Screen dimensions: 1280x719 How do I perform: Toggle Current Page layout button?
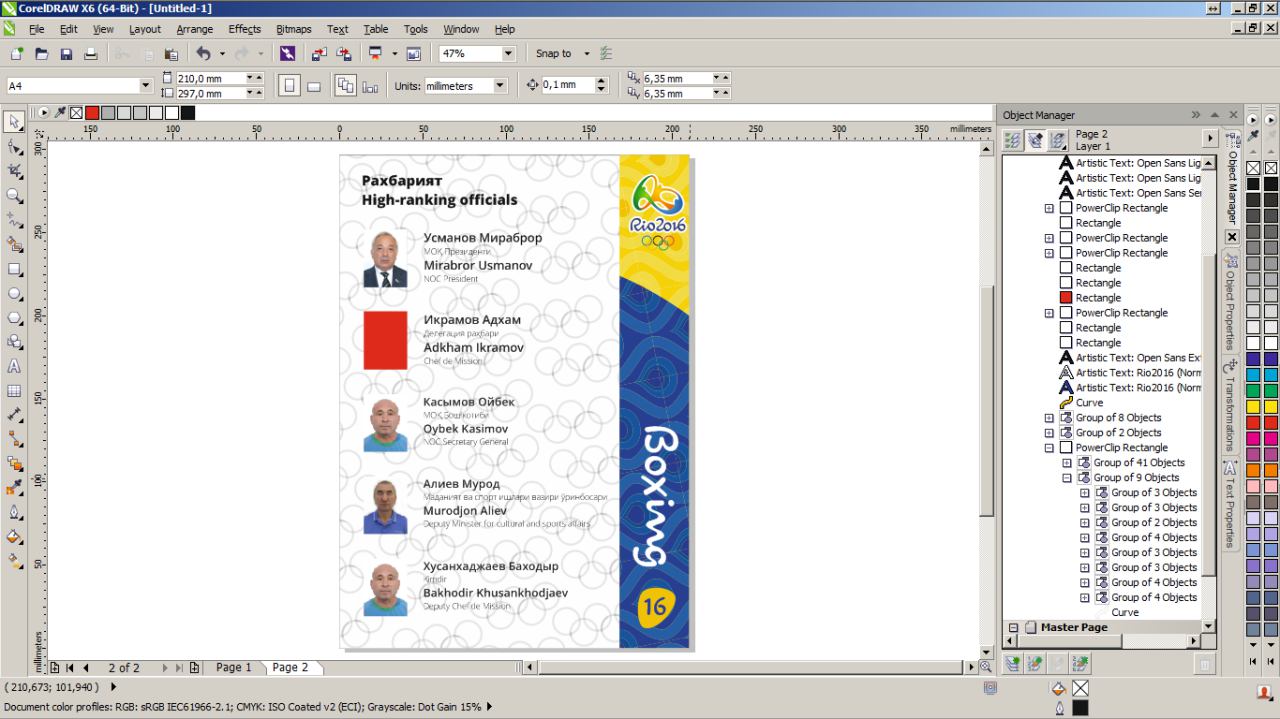pyautogui.click(x=369, y=86)
